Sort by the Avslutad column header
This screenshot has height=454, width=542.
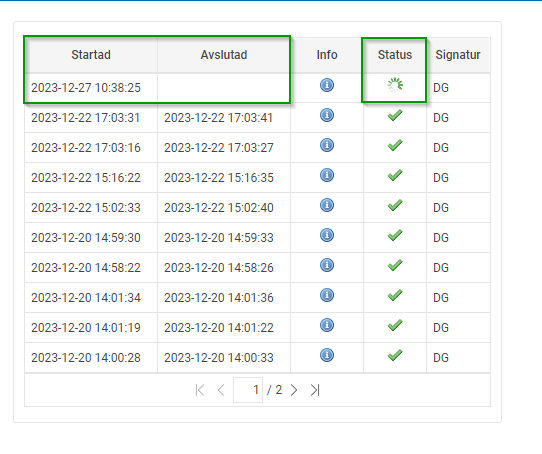224,55
